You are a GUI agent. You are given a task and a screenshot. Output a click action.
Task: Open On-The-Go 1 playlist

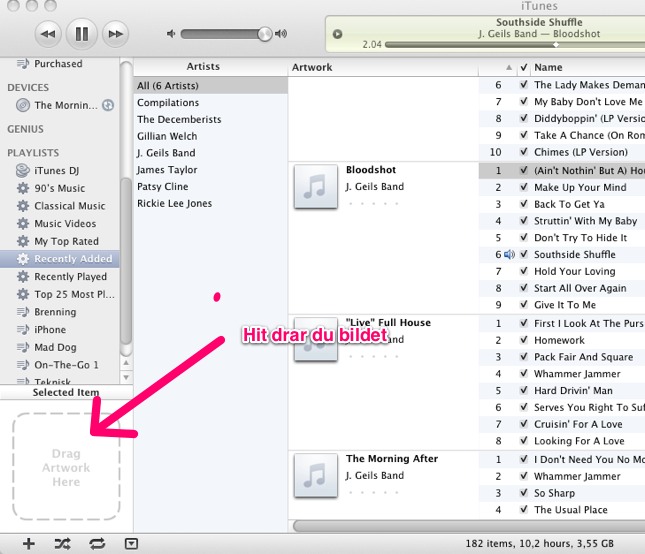(x=58, y=365)
